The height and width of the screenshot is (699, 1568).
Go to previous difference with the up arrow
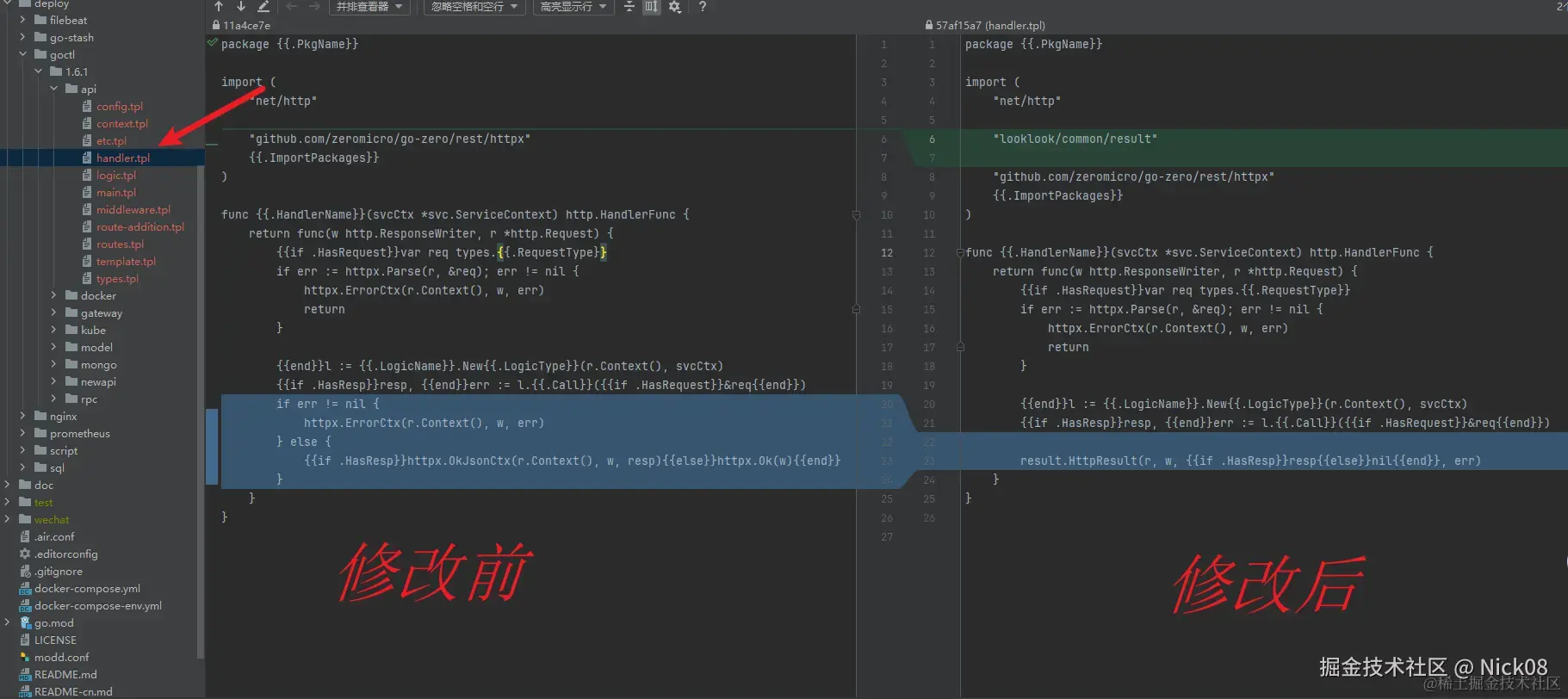coord(219,6)
